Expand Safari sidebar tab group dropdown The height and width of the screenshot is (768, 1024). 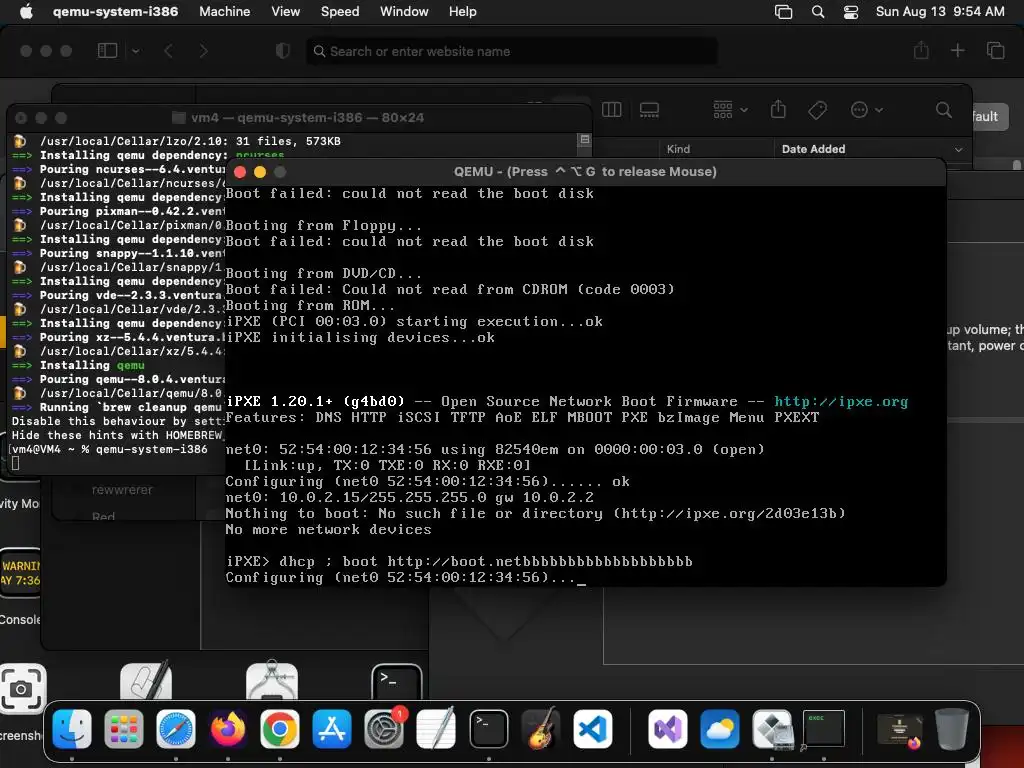point(135,51)
